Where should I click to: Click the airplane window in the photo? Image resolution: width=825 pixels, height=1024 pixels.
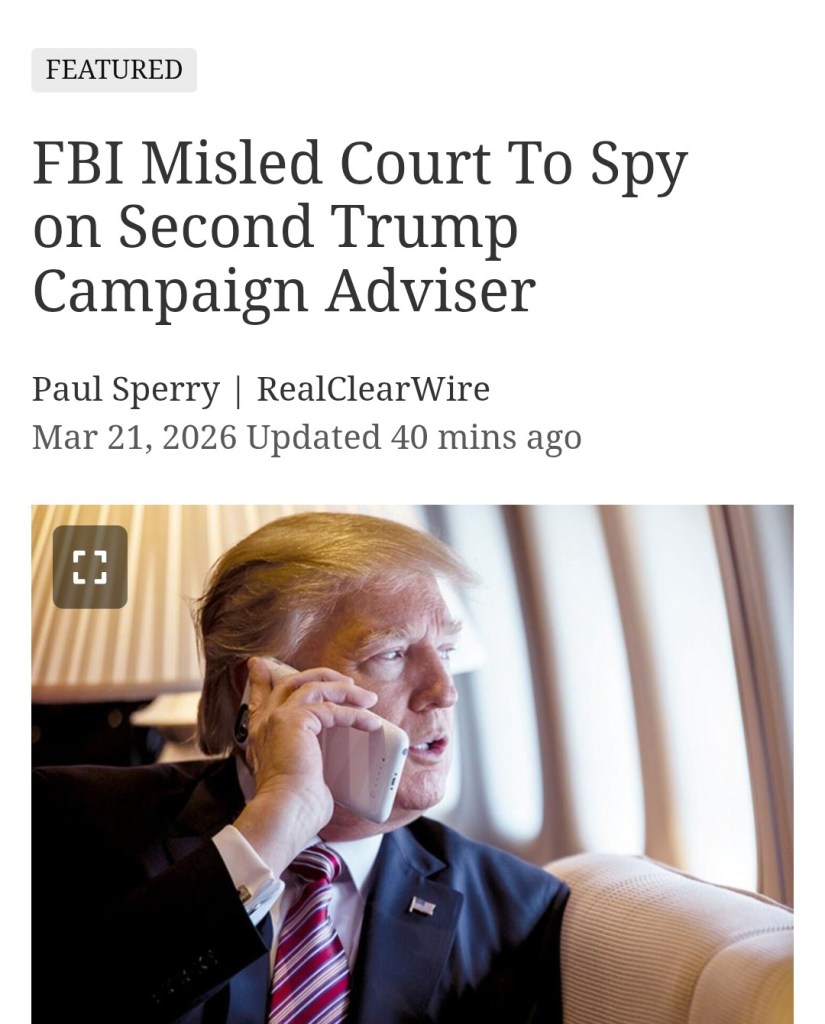tap(680, 680)
